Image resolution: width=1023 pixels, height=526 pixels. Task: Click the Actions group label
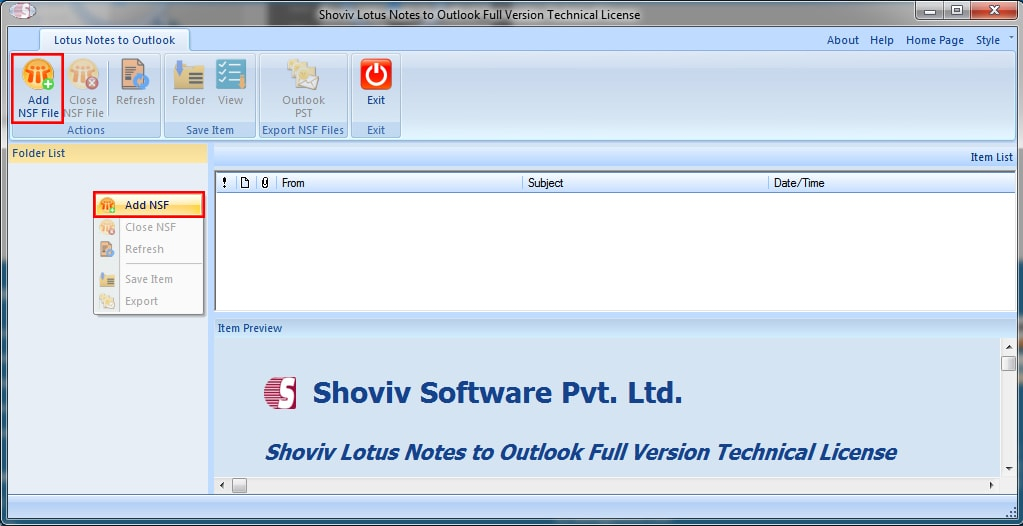pos(85,130)
